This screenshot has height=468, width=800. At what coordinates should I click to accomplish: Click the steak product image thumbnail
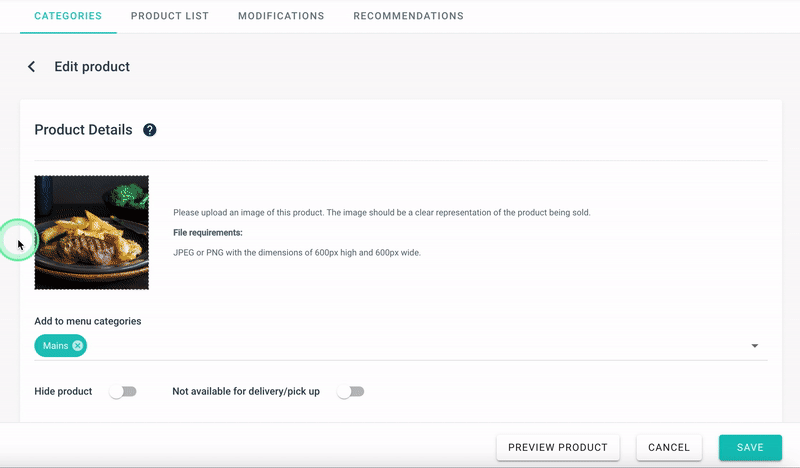92,233
